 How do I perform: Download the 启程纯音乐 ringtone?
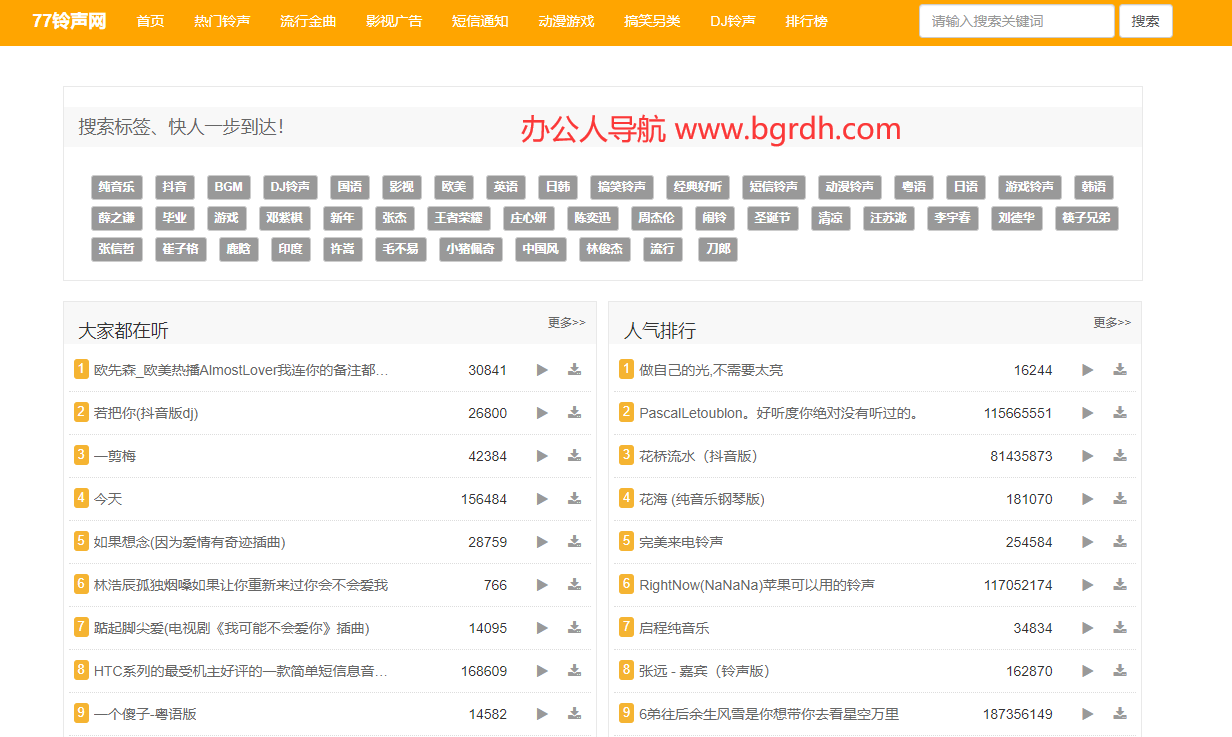[x=1120, y=628]
